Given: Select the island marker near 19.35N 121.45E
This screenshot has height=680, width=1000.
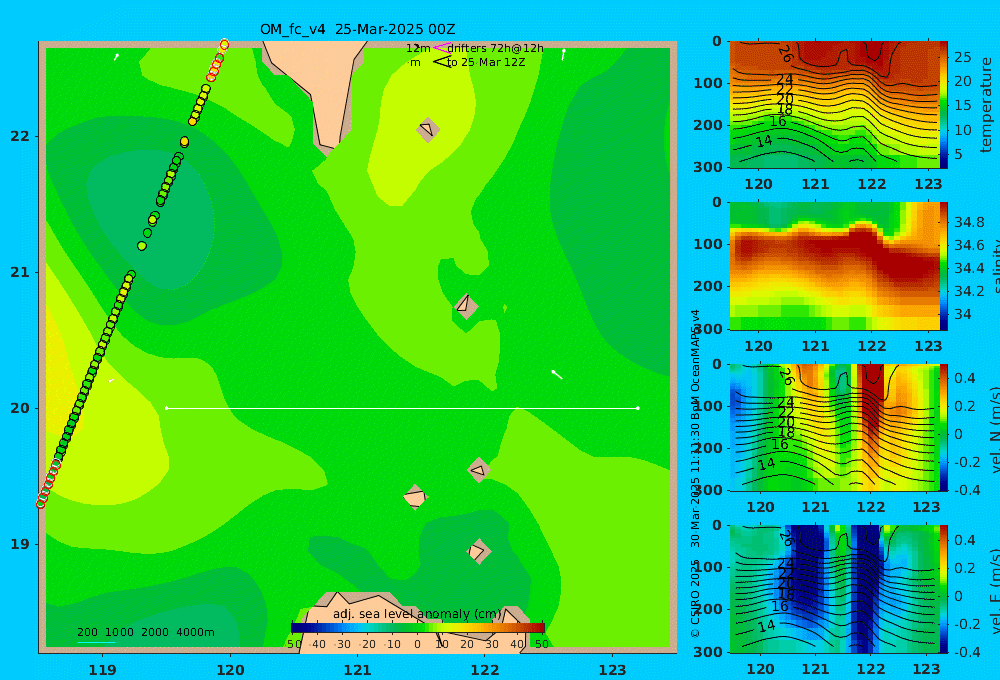Looking at the screenshot, I should [415, 497].
